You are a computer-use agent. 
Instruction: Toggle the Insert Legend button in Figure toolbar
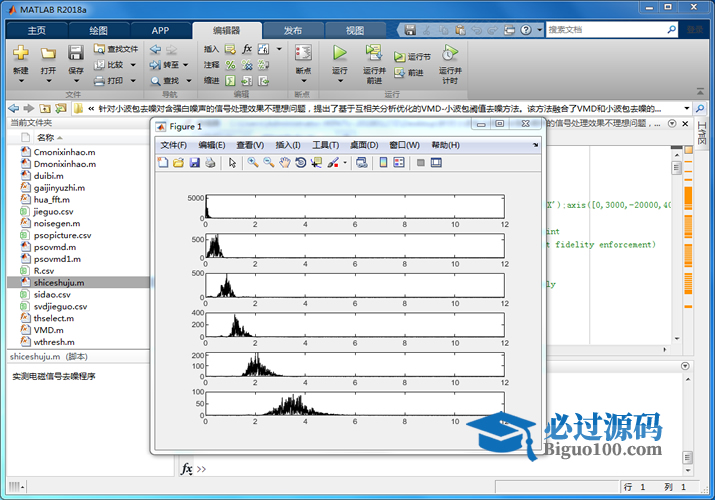click(399, 163)
